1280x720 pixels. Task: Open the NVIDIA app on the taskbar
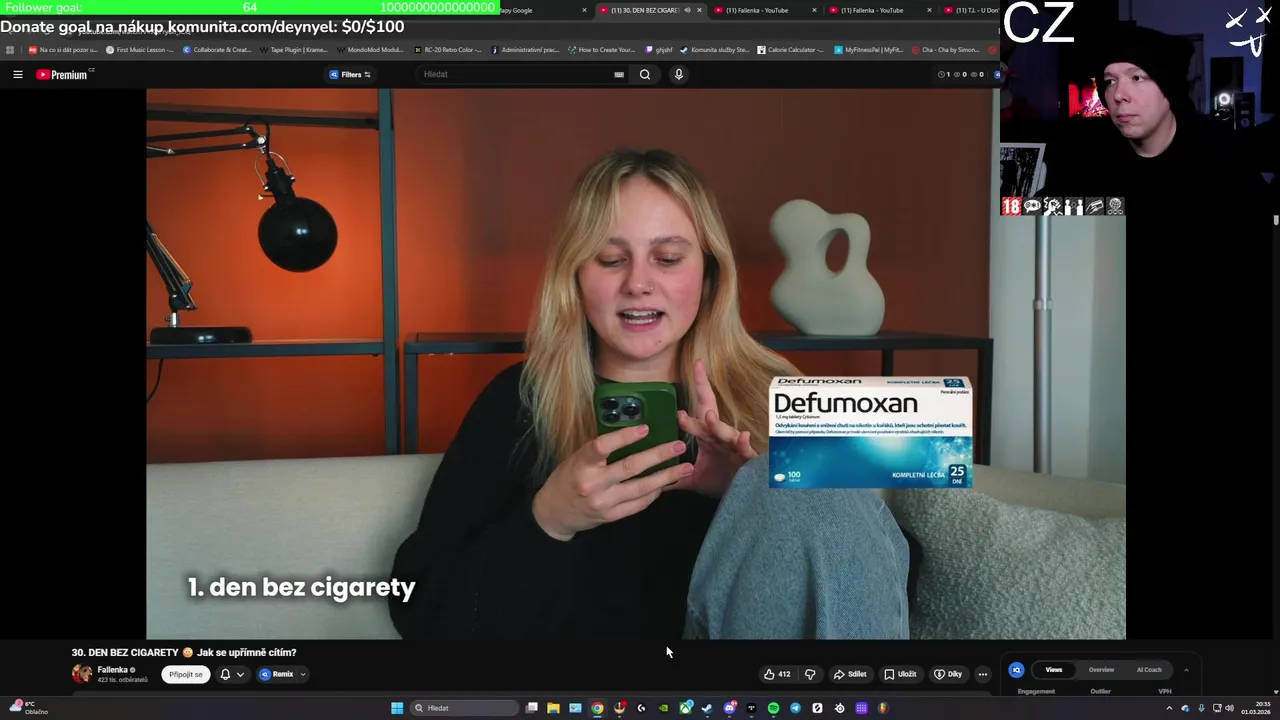[x=663, y=708]
